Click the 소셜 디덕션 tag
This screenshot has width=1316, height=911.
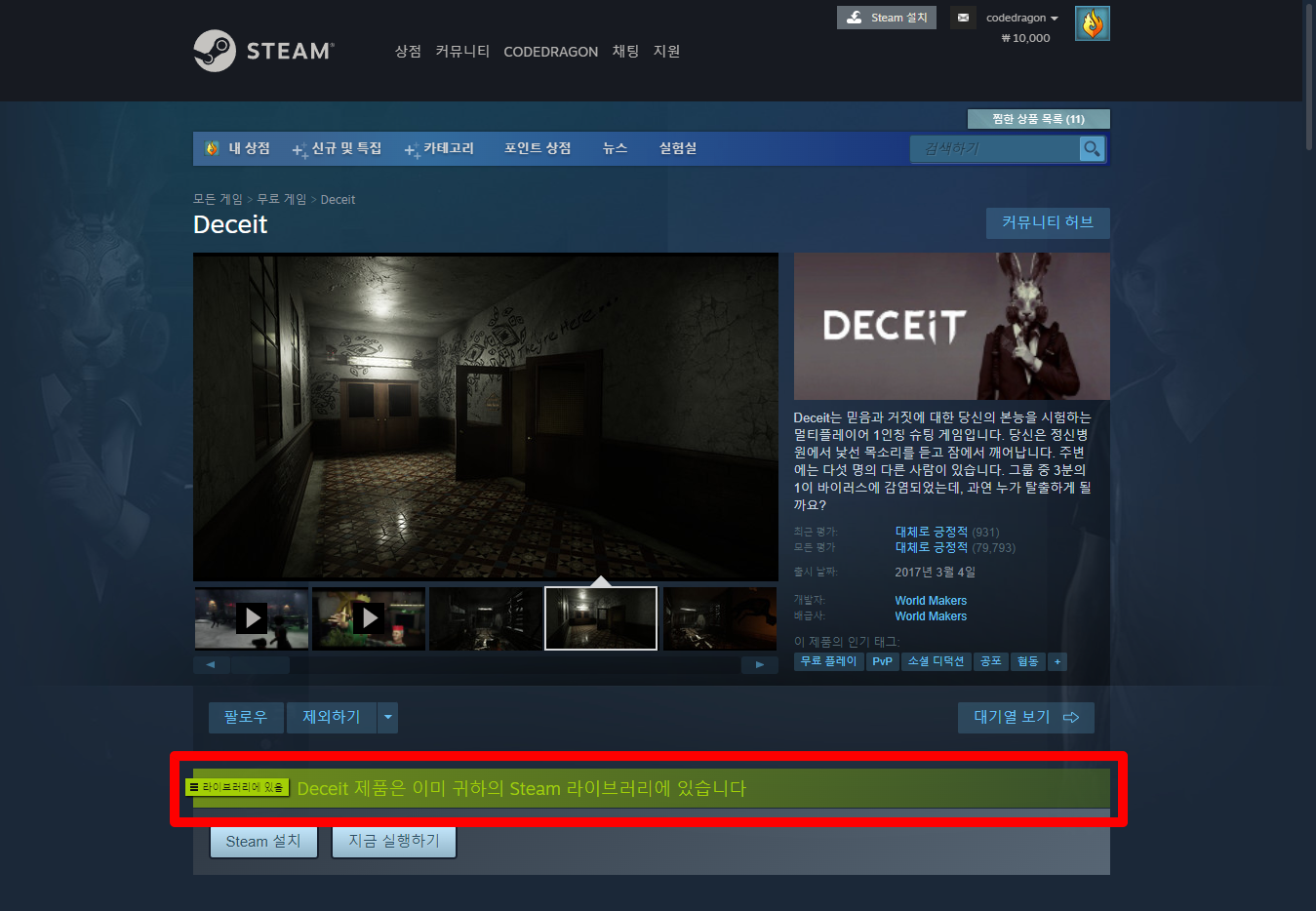(x=936, y=661)
